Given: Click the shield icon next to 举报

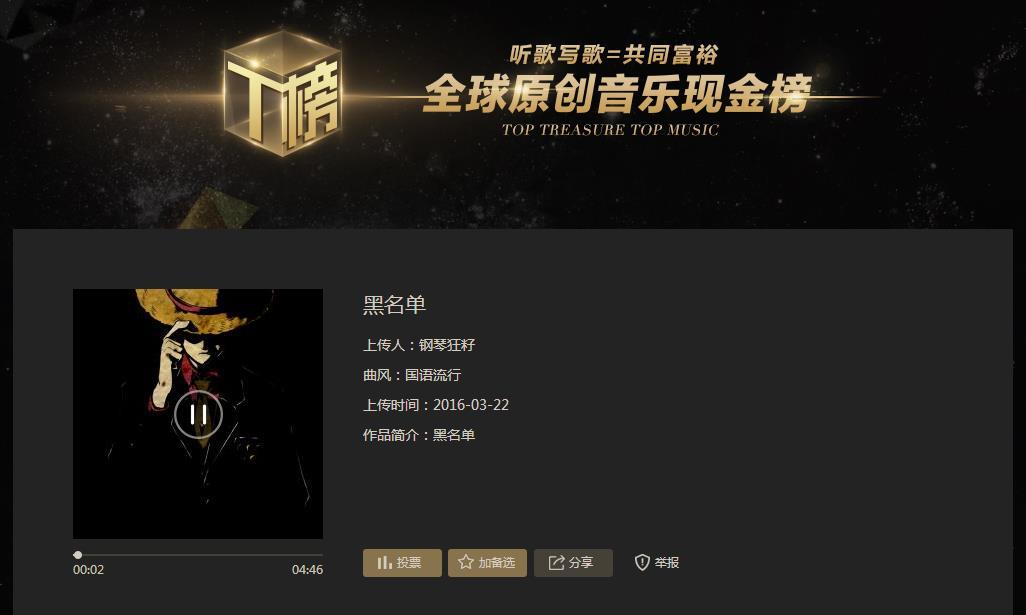Looking at the screenshot, I should tap(642, 563).
